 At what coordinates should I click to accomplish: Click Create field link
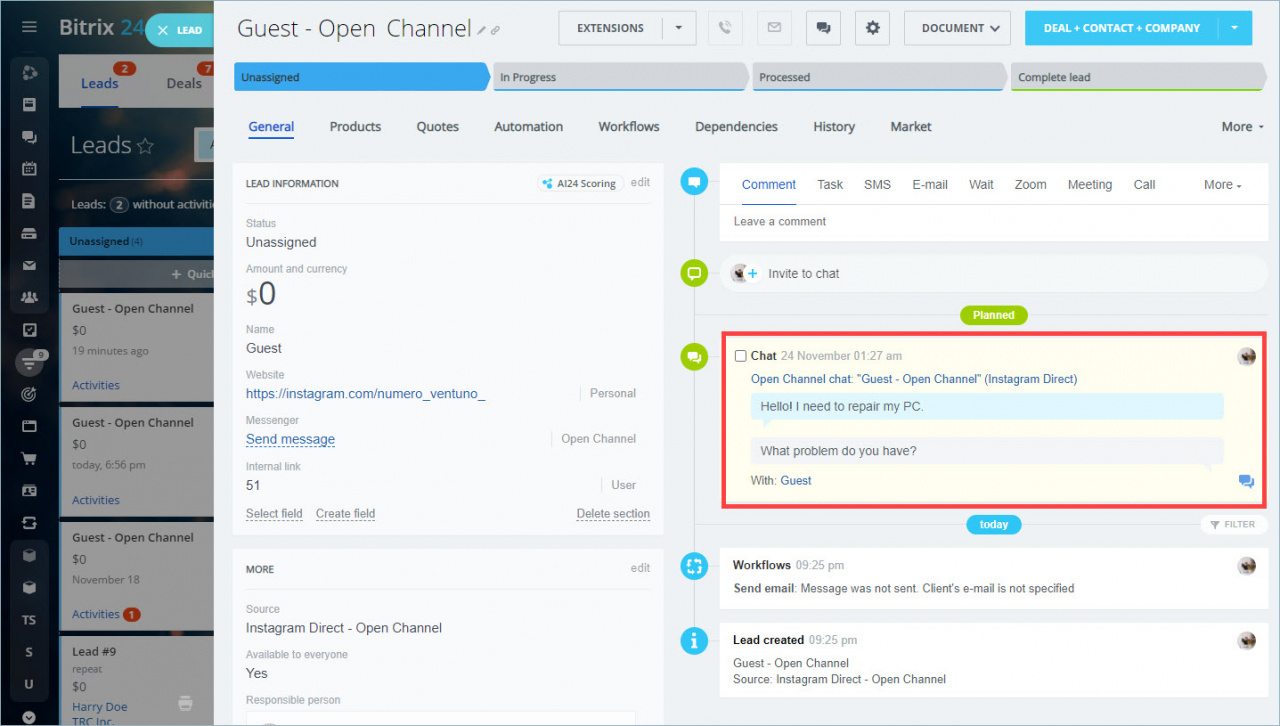(345, 514)
